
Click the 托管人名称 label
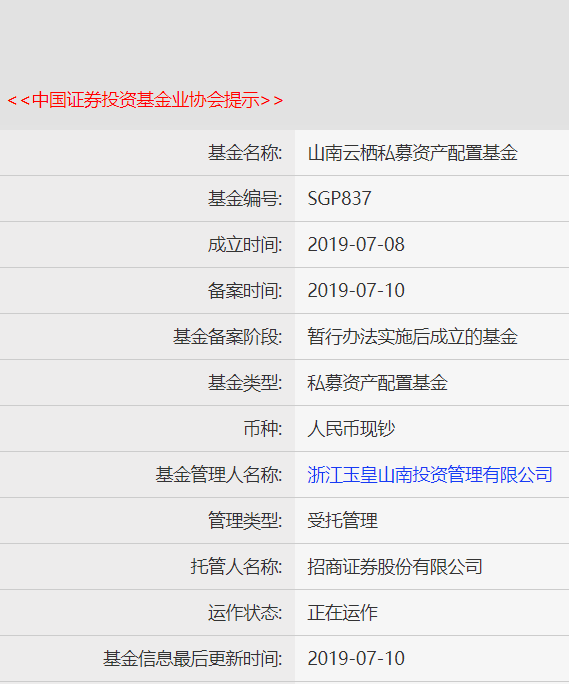tap(236, 567)
